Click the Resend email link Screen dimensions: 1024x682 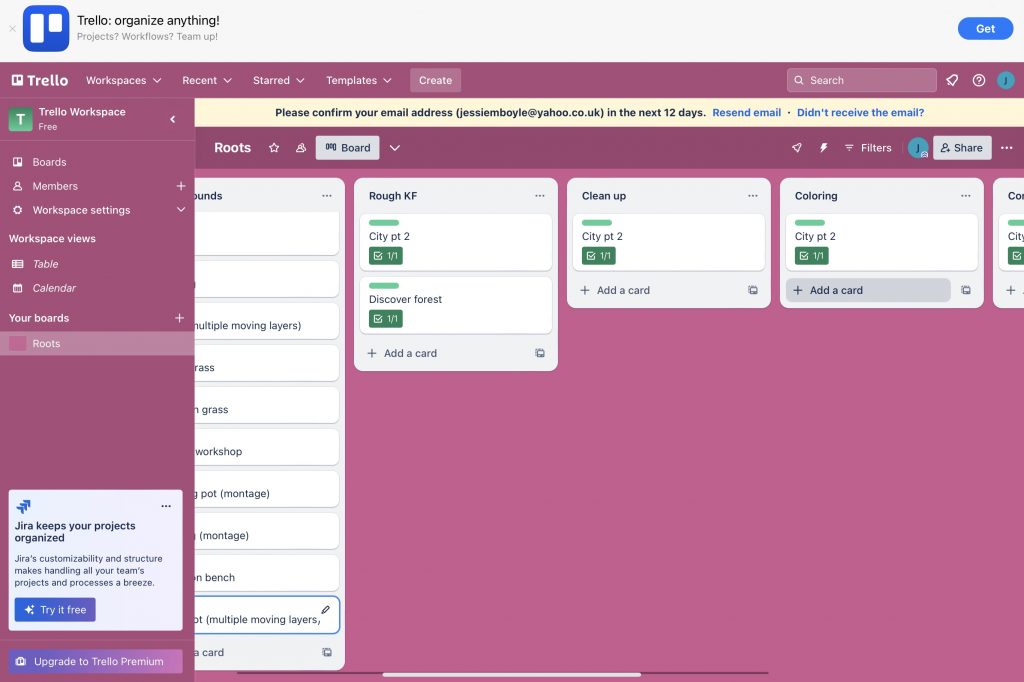(746, 112)
